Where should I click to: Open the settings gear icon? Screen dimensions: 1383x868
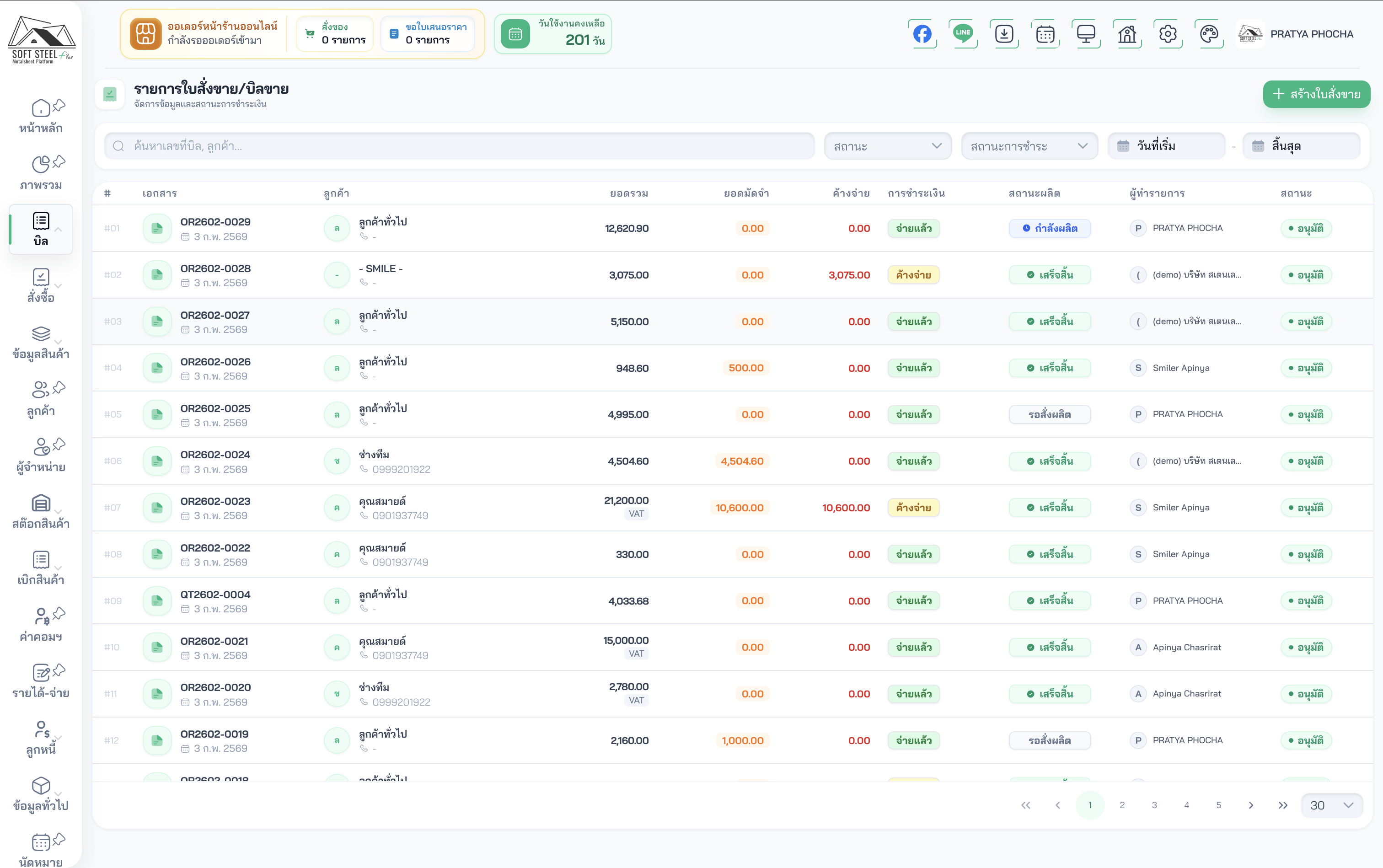coord(1168,34)
